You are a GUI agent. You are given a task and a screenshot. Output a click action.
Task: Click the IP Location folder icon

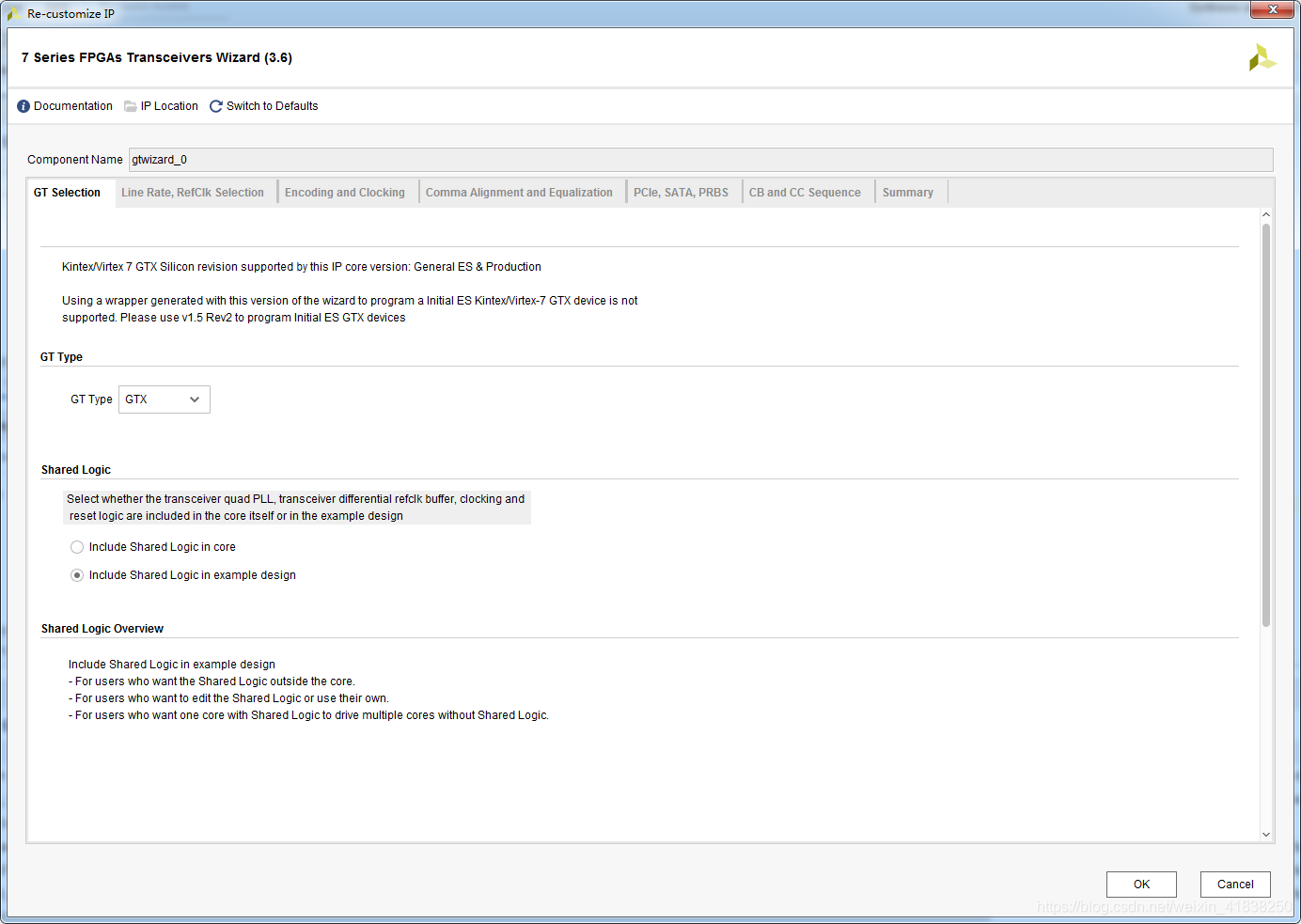point(131,106)
